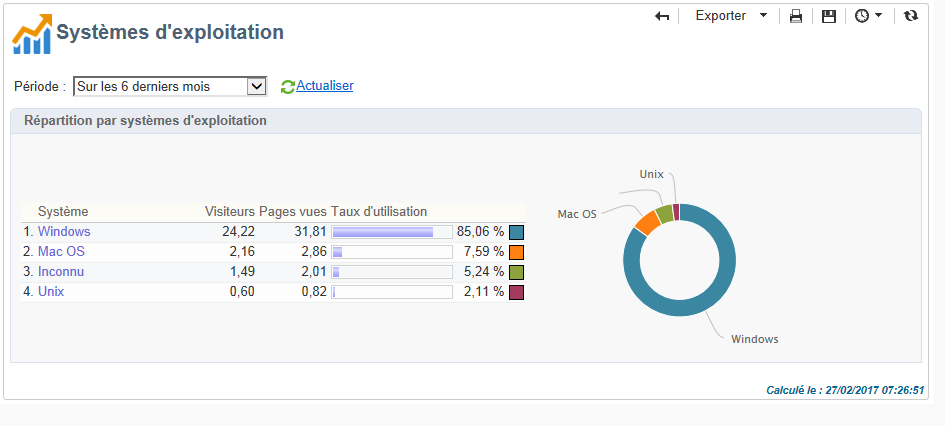
Task: Open the clock history dropdown
Action: tap(868, 16)
